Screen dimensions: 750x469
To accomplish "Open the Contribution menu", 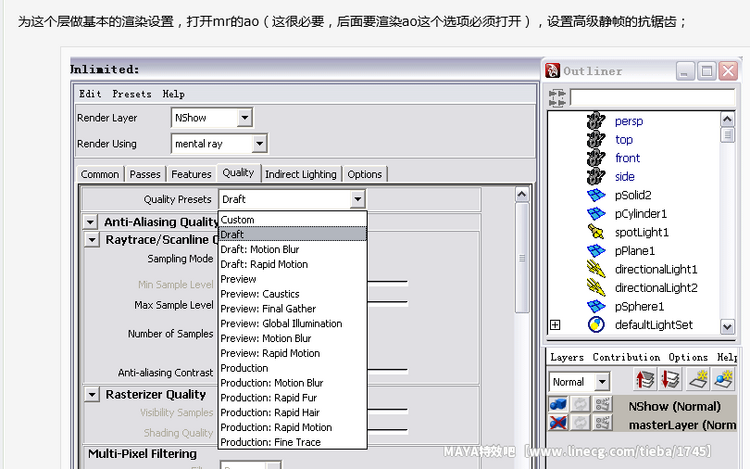I will [x=626, y=357].
